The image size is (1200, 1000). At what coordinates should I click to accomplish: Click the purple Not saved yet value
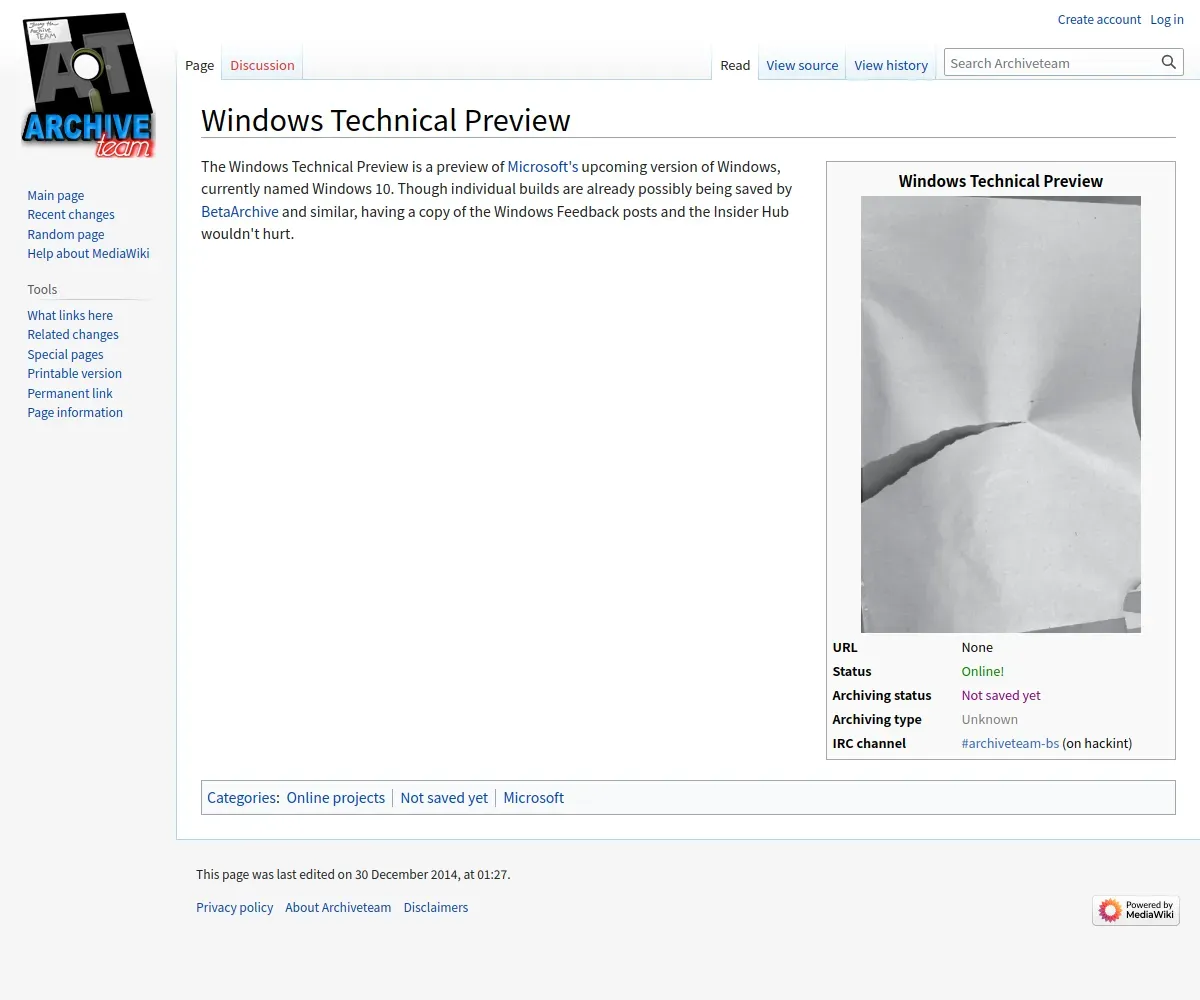1001,695
